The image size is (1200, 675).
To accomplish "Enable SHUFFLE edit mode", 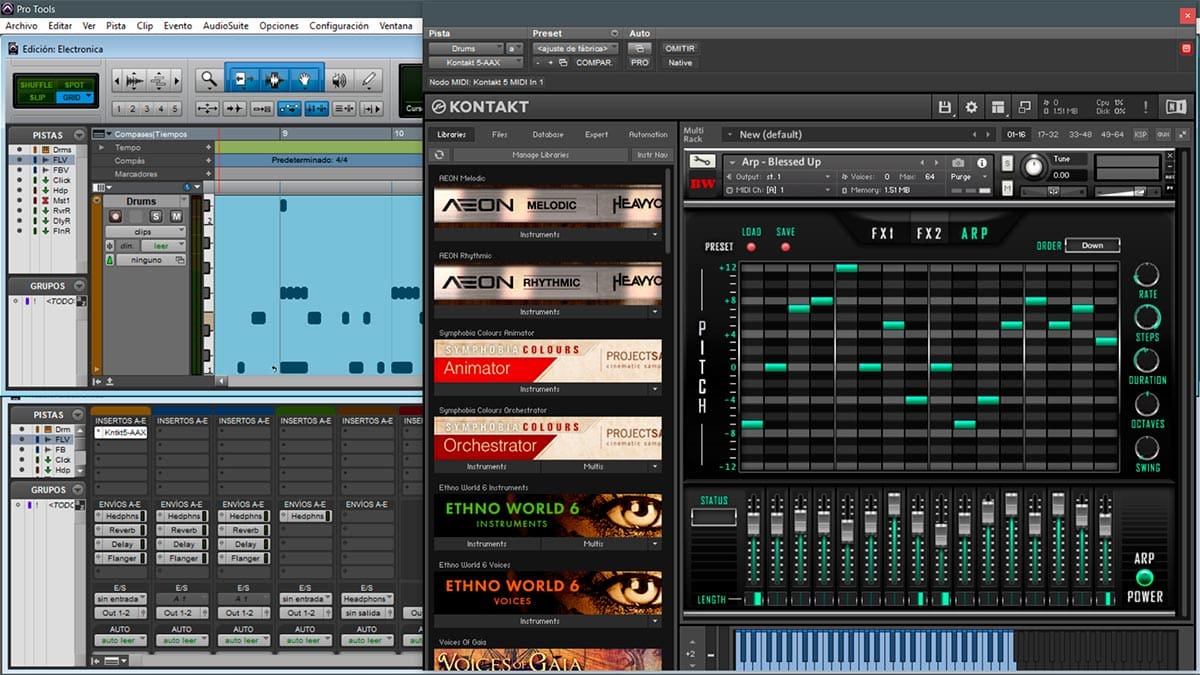I will pyautogui.click(x=35, y=85).
